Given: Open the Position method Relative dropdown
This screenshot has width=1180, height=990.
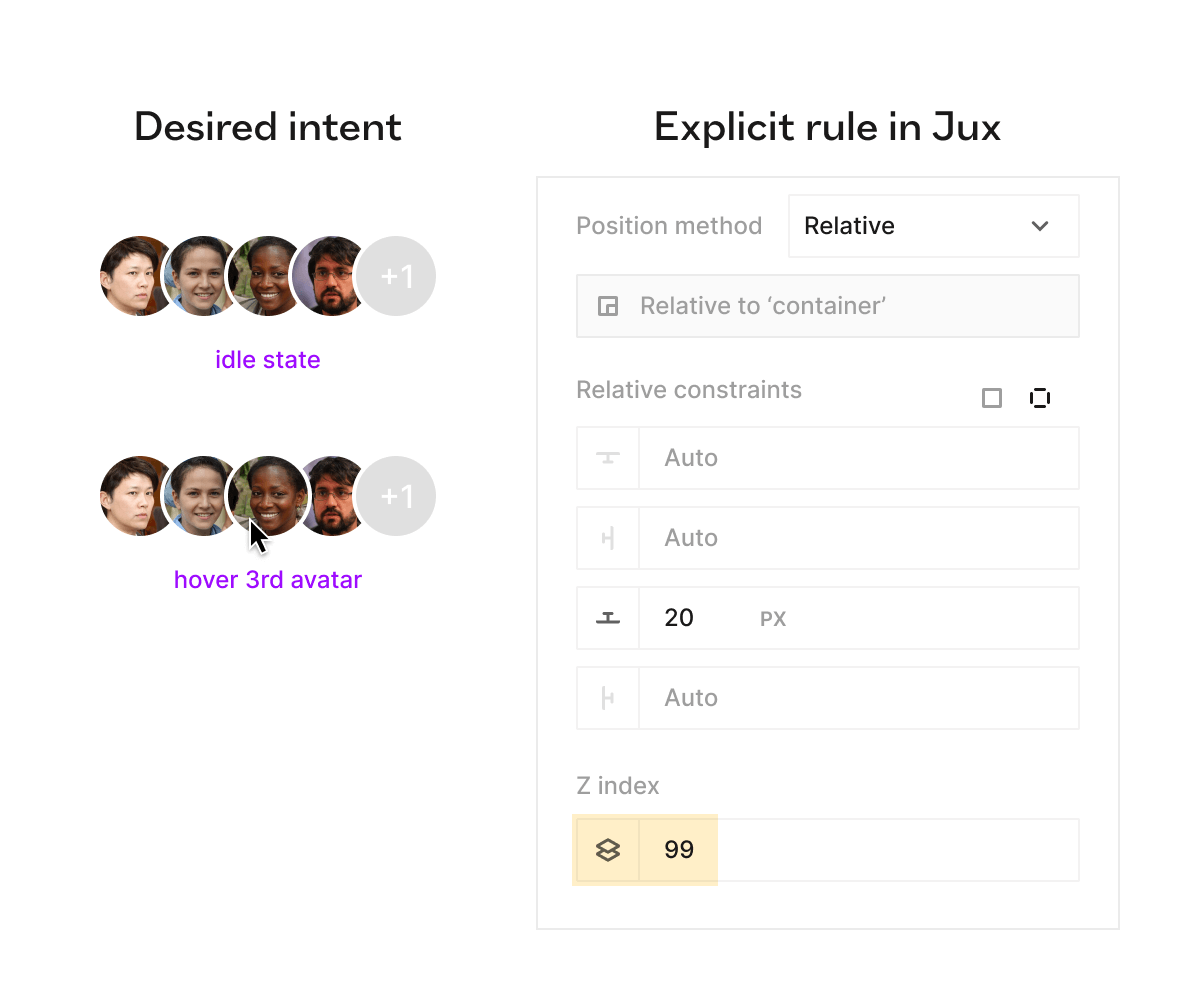Looking at the screenshot, I should 933,226.
